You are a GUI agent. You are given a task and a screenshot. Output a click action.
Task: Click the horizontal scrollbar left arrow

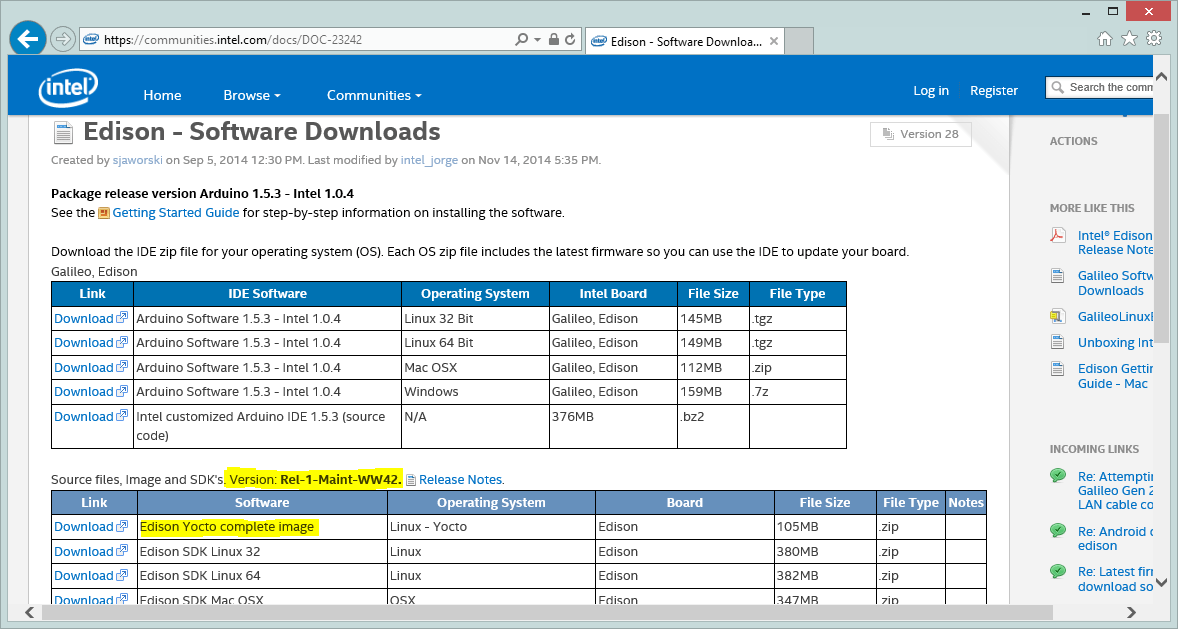click(30, 612)
